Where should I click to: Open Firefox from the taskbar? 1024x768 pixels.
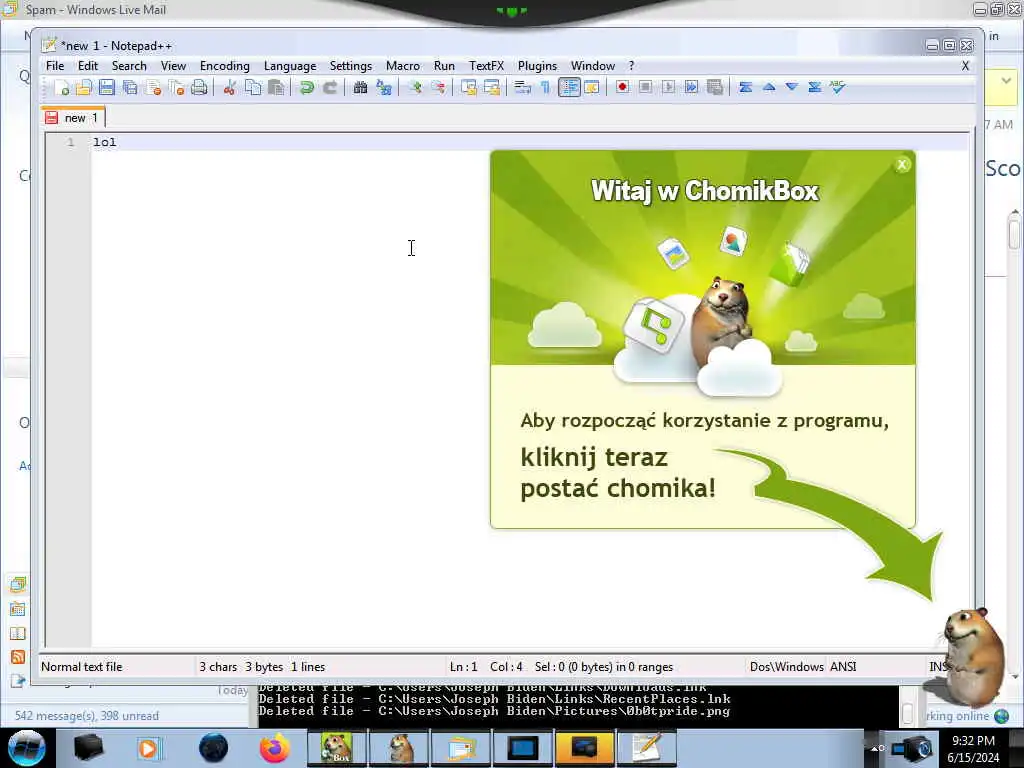click(274, 748)
